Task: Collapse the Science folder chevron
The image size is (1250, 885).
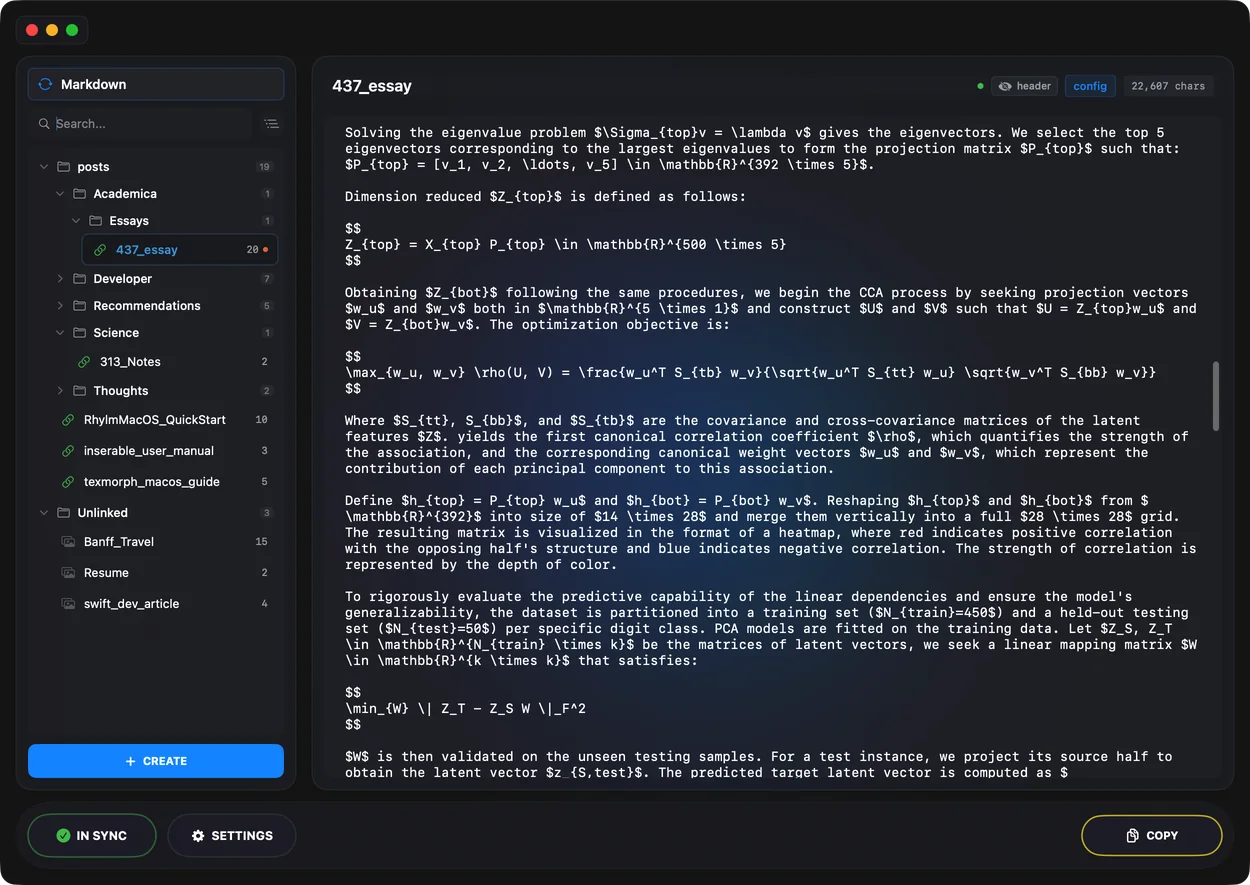Action: 60,333
